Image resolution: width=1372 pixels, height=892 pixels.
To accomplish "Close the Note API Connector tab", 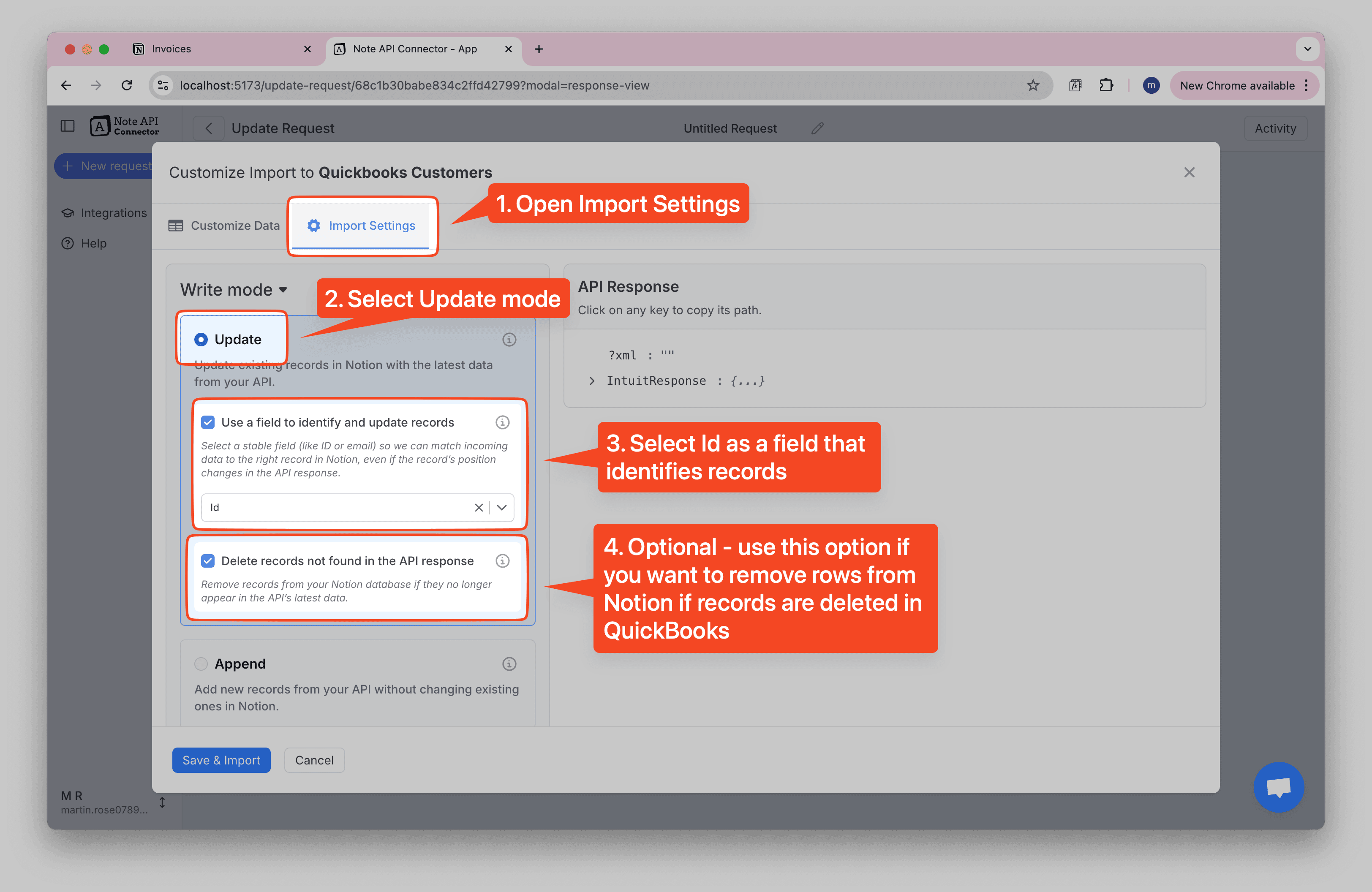I will [x=509, y=49].
